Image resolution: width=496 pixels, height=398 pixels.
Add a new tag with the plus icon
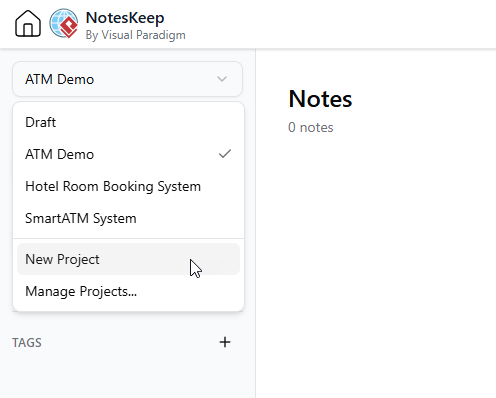(x=225, y=342)
